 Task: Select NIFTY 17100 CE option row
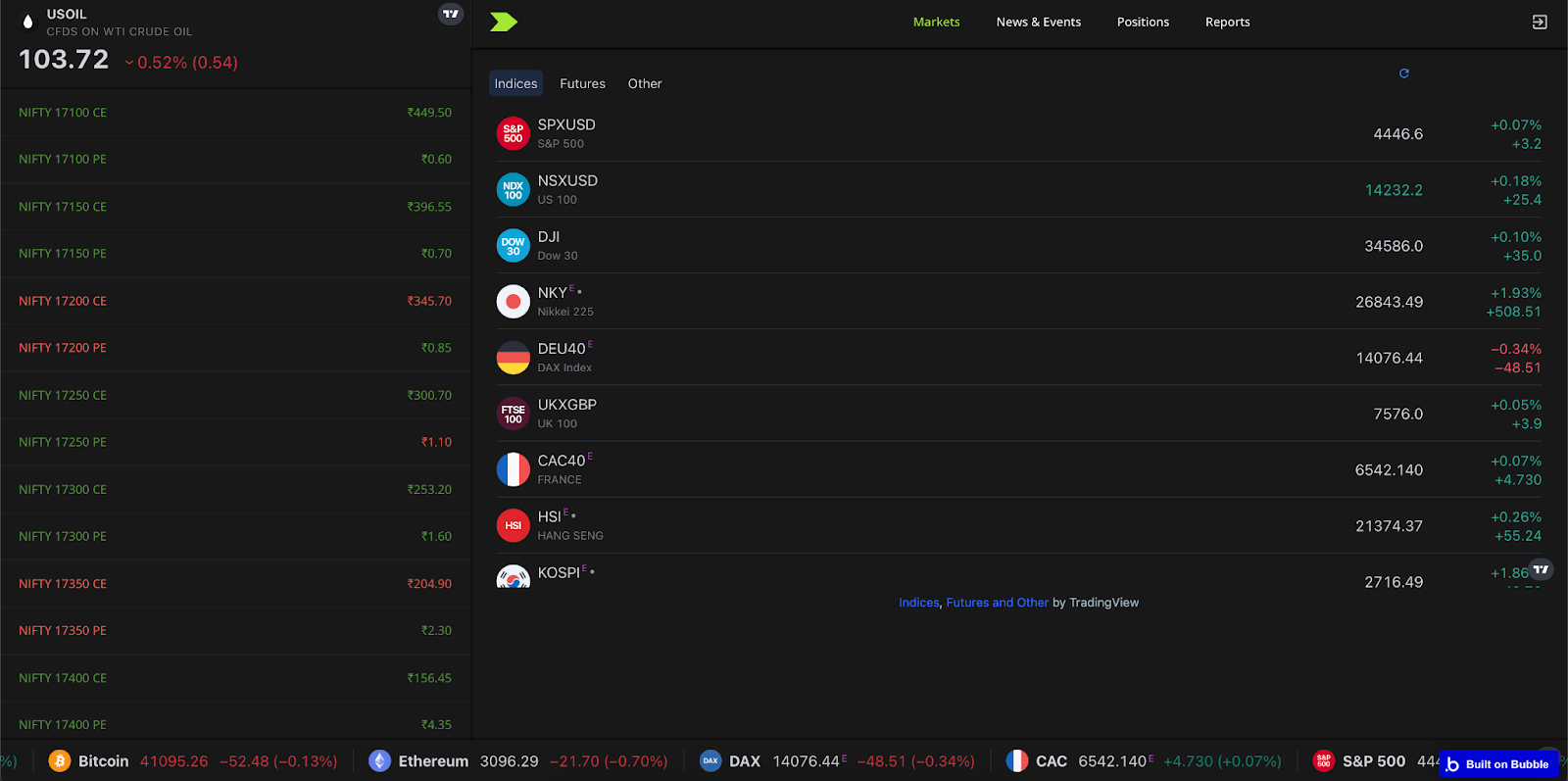coord(235,113)
